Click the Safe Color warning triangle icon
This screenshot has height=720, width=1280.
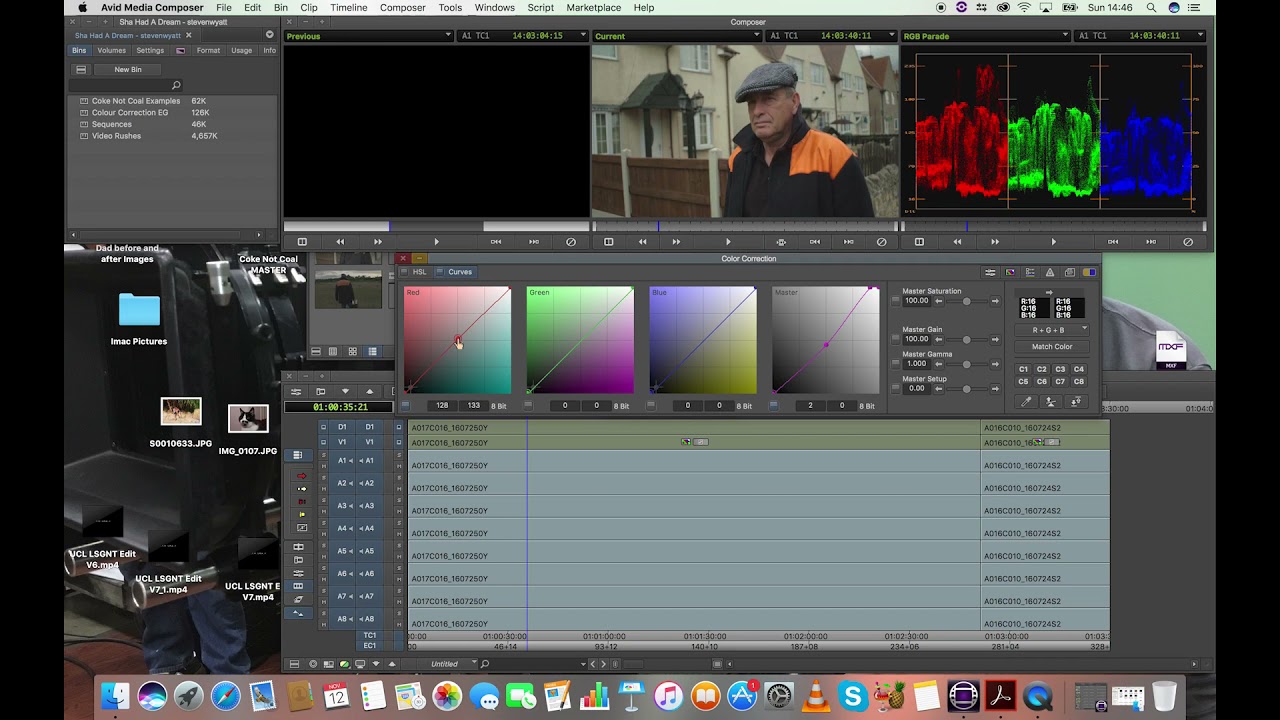1050,272
